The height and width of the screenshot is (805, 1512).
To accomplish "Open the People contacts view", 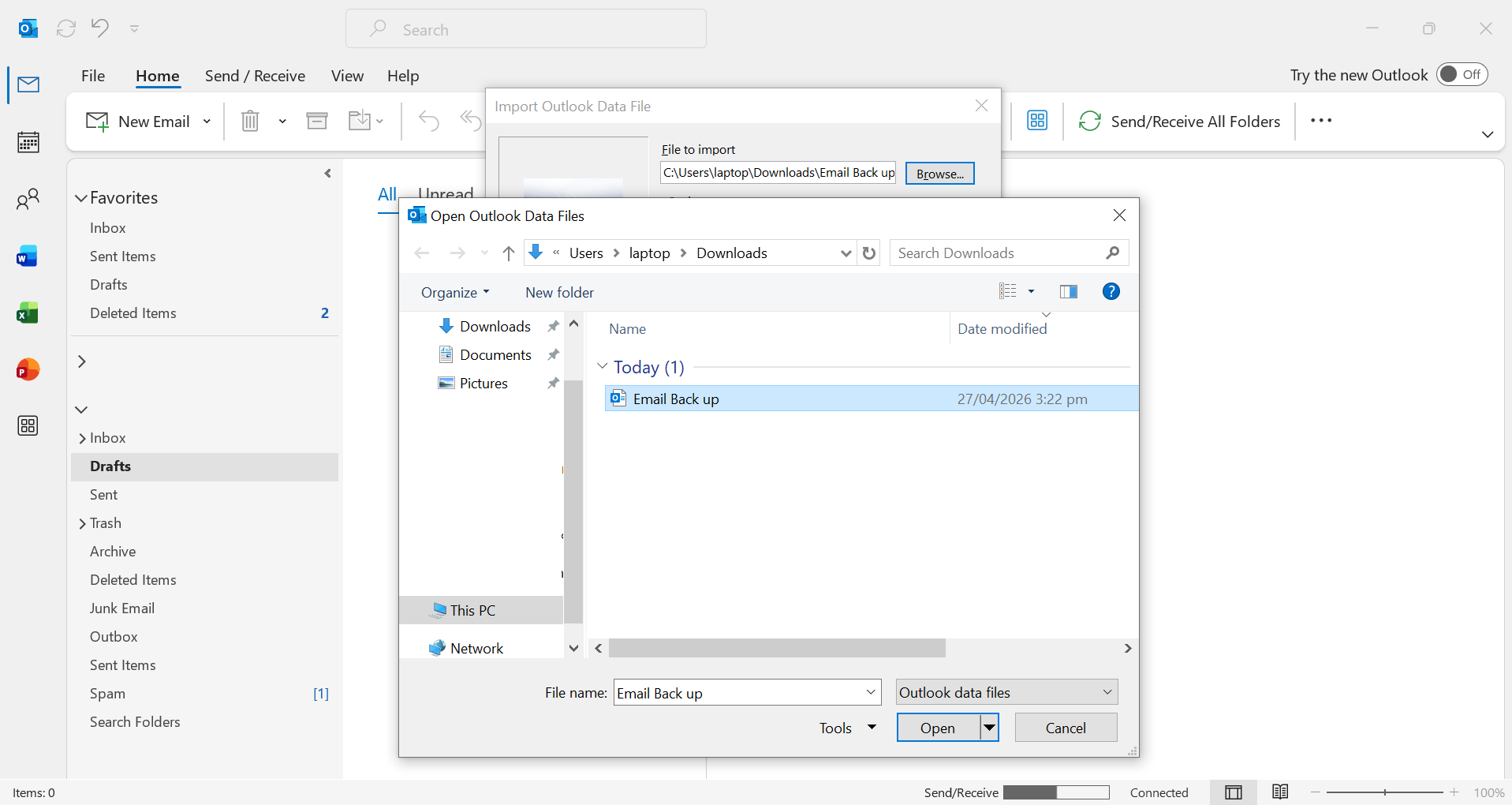I will tap(28, 199).
